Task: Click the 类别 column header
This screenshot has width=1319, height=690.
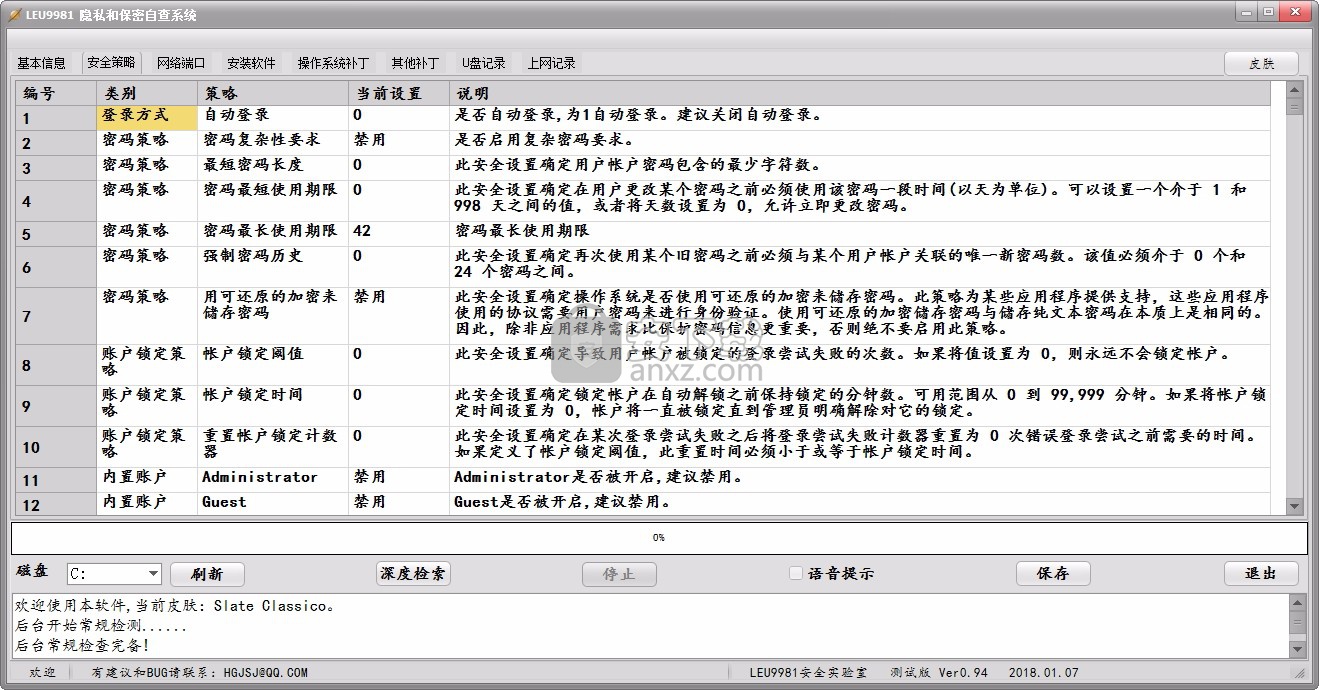Action: pyautogui.click(x=147, y=94)
